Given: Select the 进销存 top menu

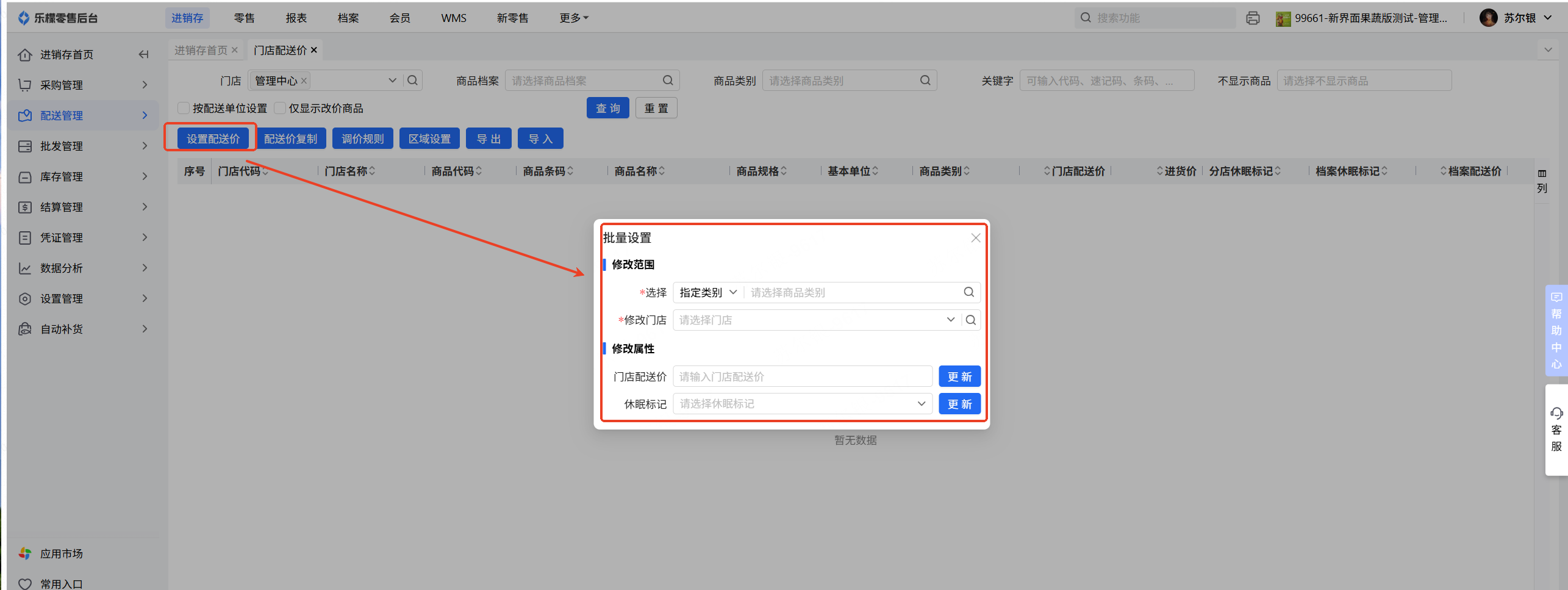Looking at the screenshot, I should pyautogui.click(x=187, y=18).
